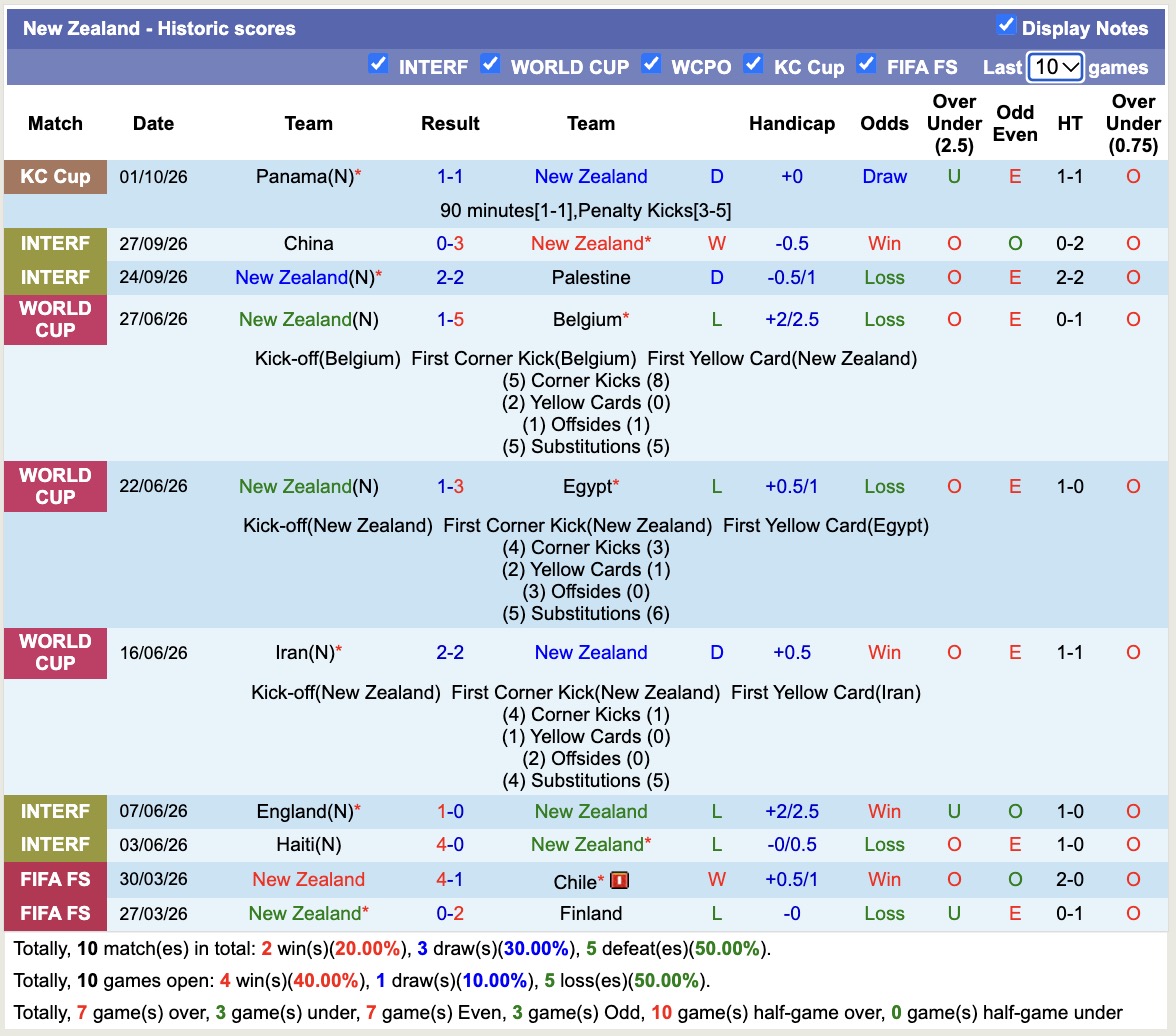Screen dimensions: 1176x1036
Task: Click the Belgium team link
Action: pos(587,320)
